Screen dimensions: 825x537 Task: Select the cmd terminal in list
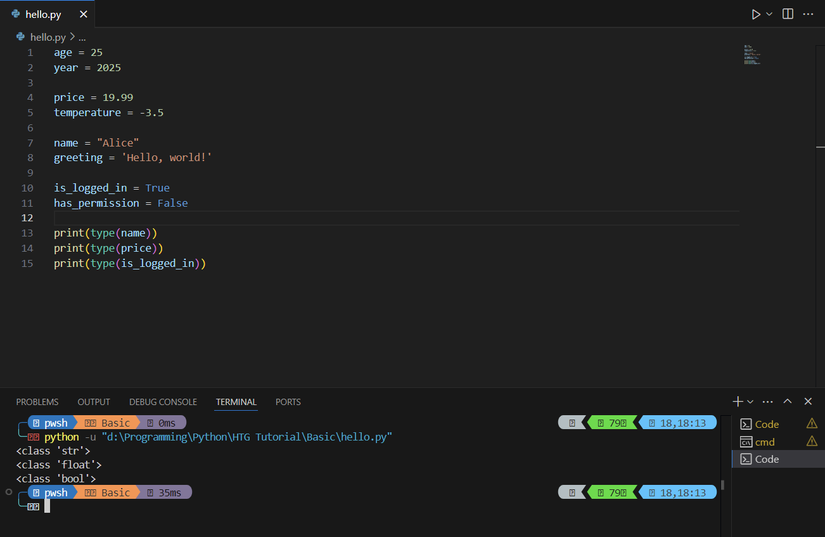764,441
